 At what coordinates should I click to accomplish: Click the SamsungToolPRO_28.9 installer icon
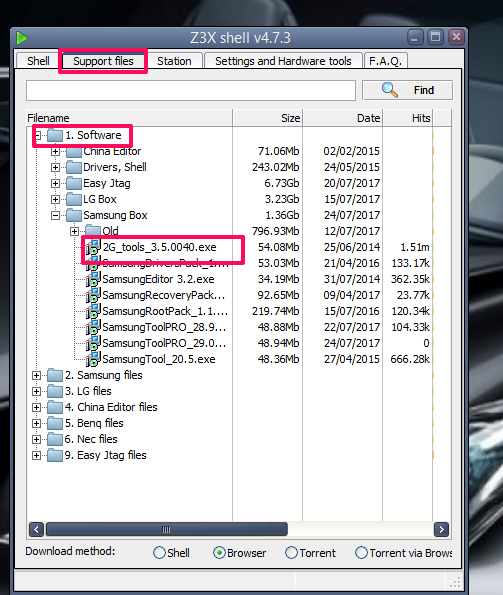click(93, 327)
